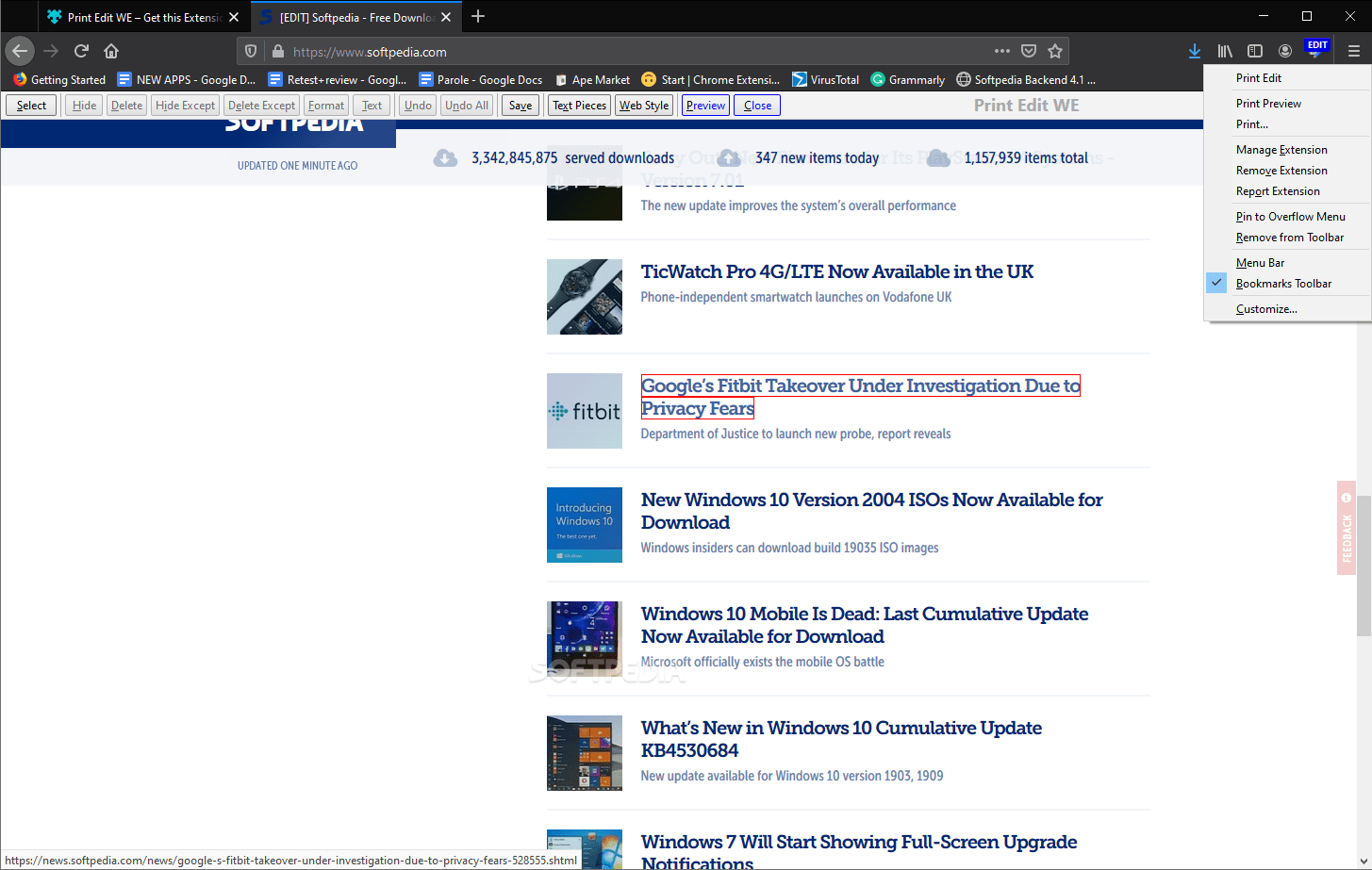Click the Preview button in Print Edit toolbar
The height and width of the screenshot is (870, 1372).
pyautogui.click(x=705, y=105)
